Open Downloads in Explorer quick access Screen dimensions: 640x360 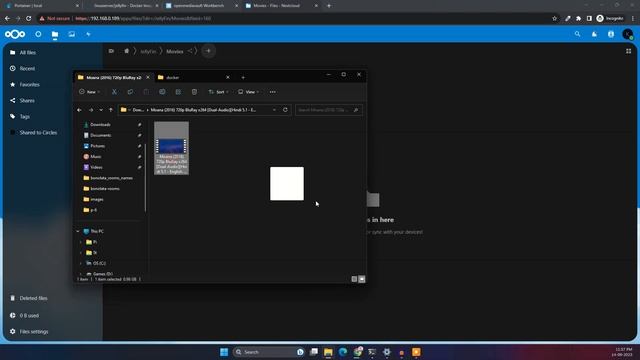[x=100, y=125]
